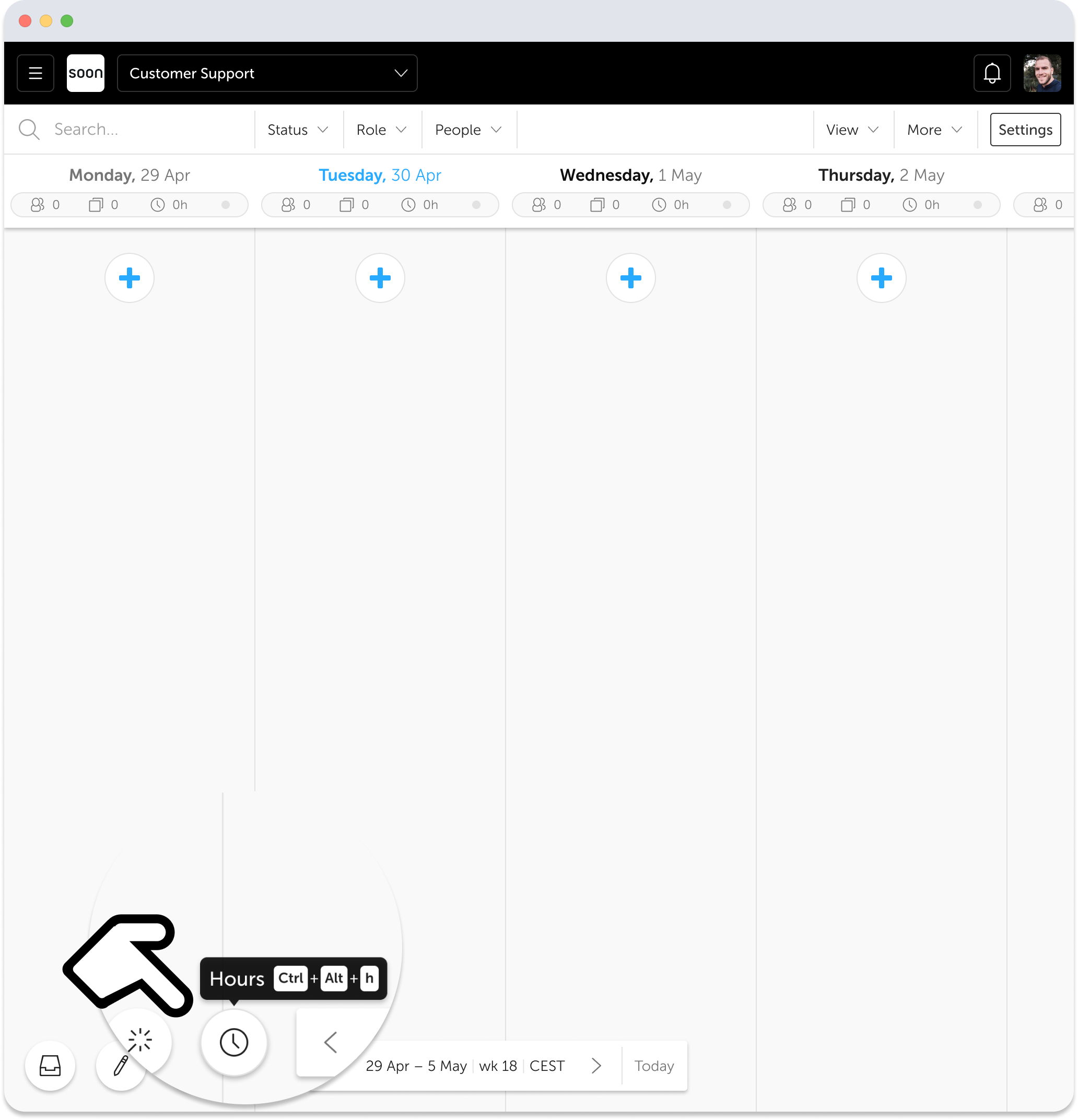Open notifications bell
1078x1120 pixels.
(992, 73)
